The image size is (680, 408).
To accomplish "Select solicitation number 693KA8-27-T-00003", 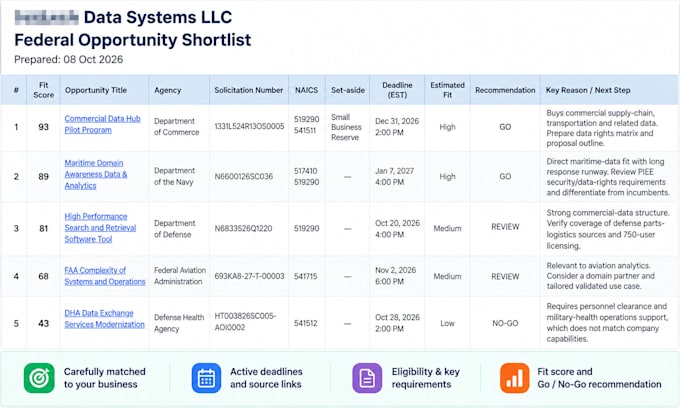I will [249, 276].
